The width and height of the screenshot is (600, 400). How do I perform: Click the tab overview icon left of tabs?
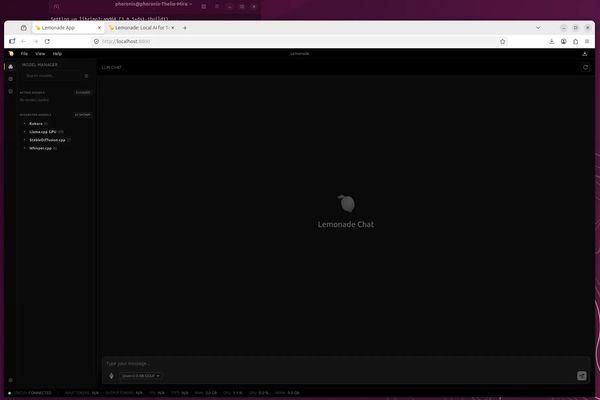point(24,28)
